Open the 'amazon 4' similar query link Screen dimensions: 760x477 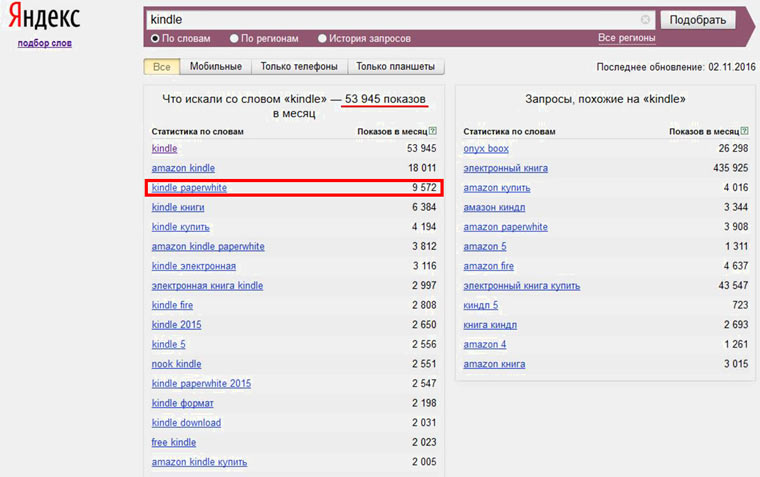click(485, 344)
